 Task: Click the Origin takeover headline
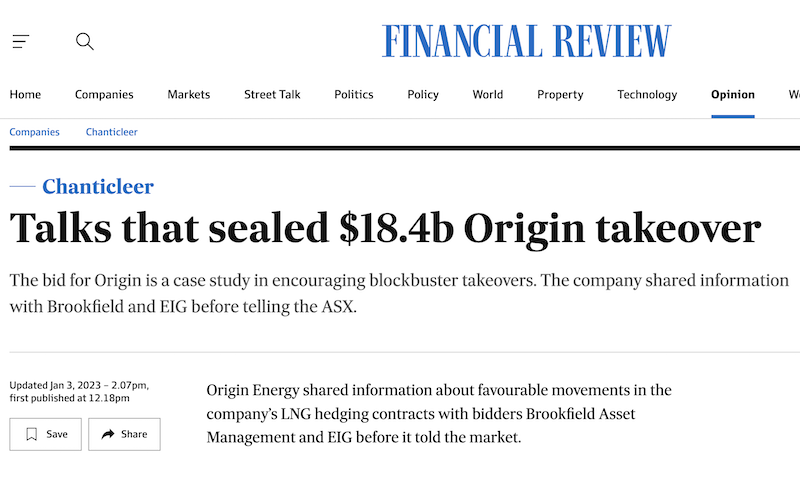click(x=385, y=229)
